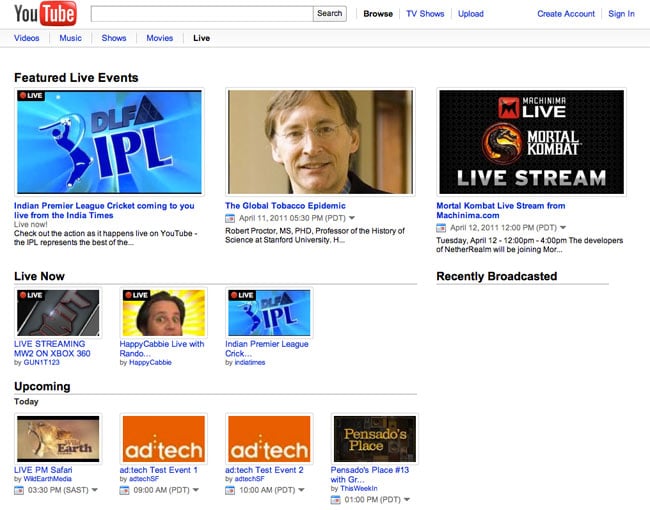Open ad:tech Test Event 1 title link
650x510 pixels.
click(x=158, y=470)
